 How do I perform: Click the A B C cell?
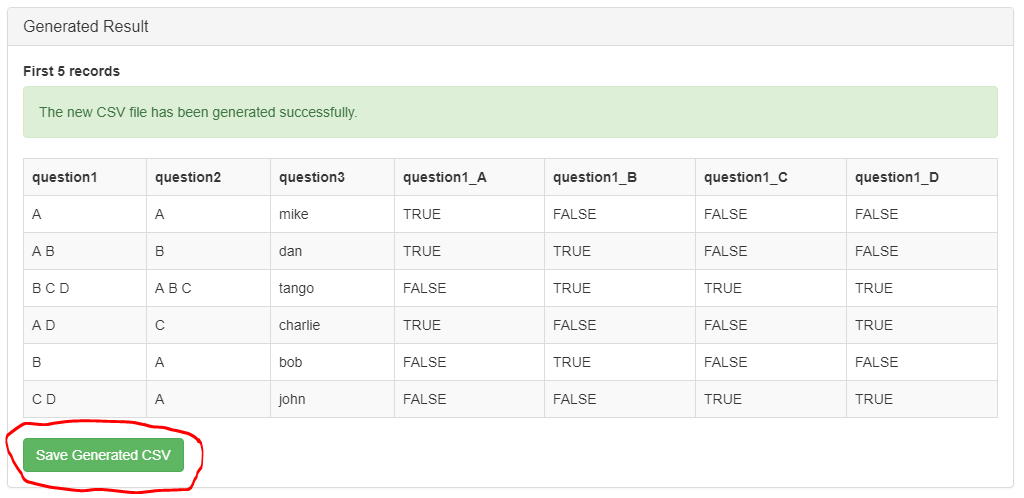(173, 288)
